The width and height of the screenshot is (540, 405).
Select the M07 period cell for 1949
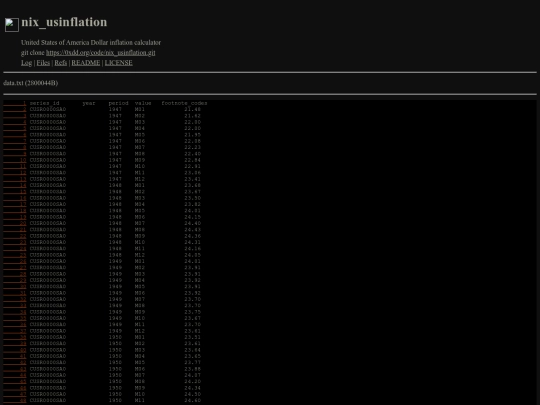(x=140, y=299)
